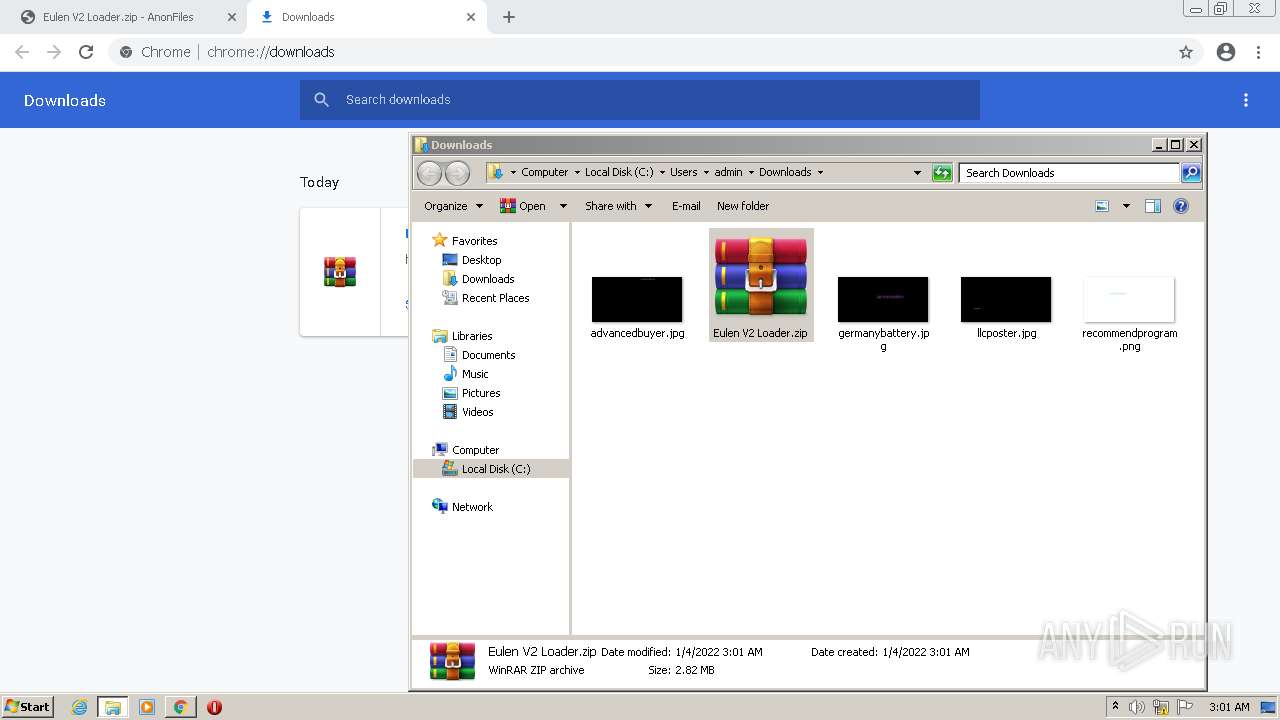Select the Eulen V2 Loader.zip WinRAR icon
The width and height of the screenshot is (1280, 720).
(761, 277)
